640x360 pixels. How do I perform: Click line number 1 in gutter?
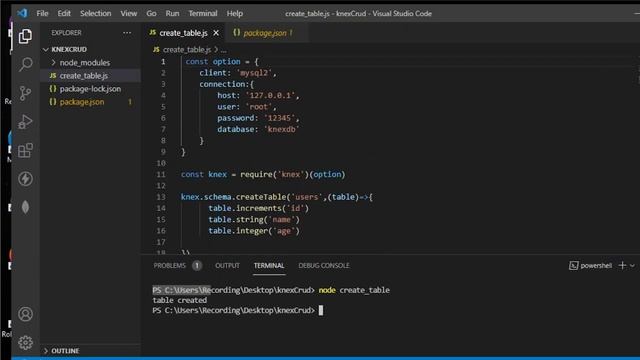click(163, 62)
